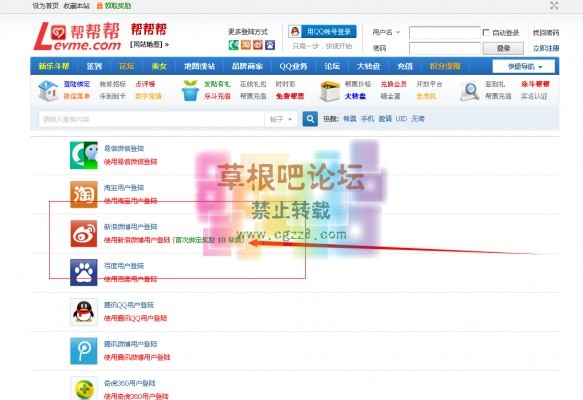This screenshot has width=583, height=400.
Task: Click the 手机 hot search link
Action: tap(367, 119)
